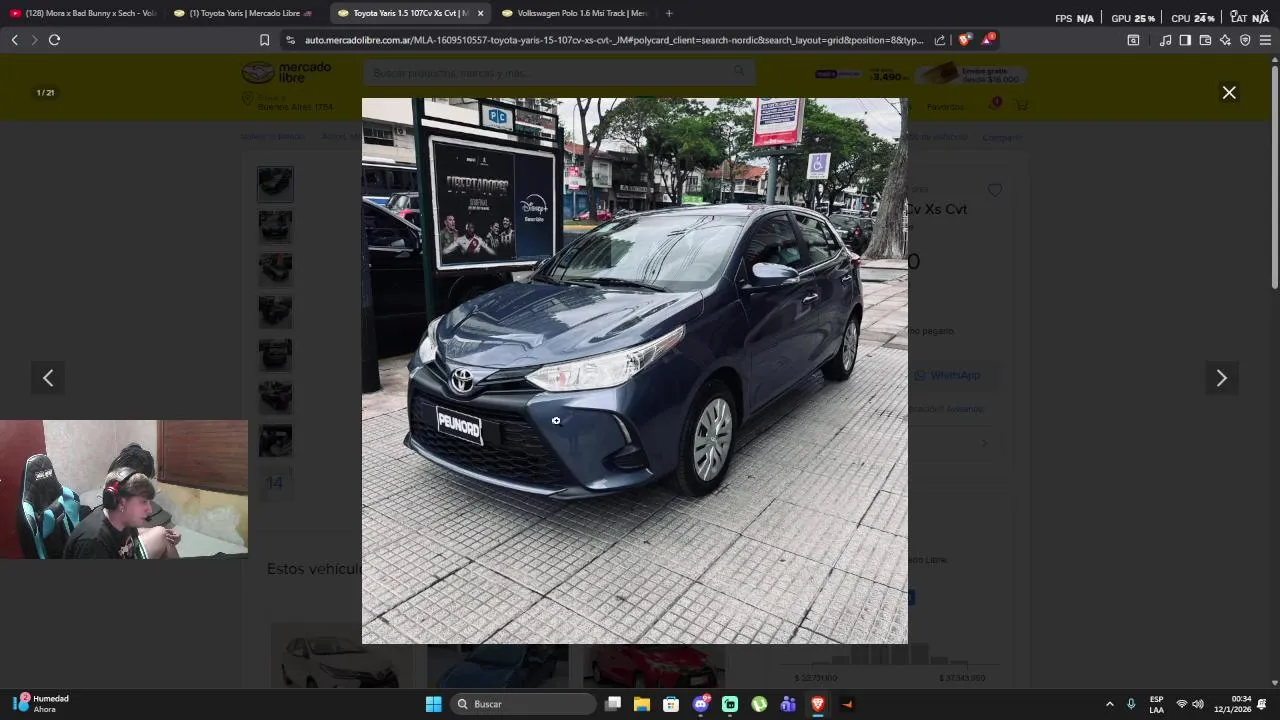
Task: Open Brave VPN shield icon
Action: click(x=1245, y=40)
